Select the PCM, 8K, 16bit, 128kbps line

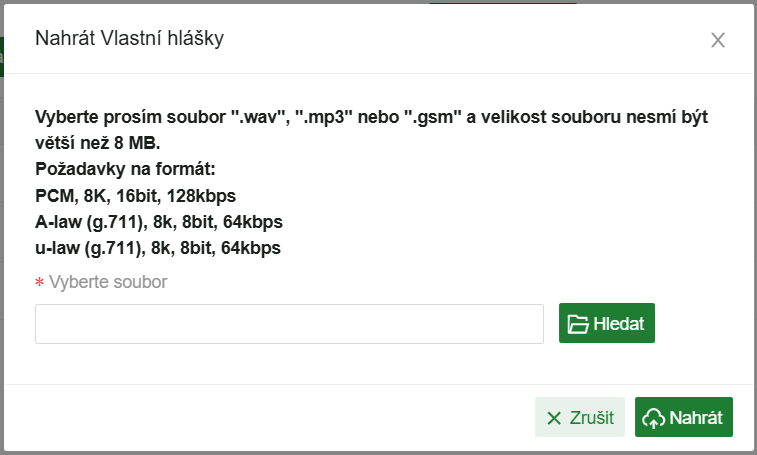135,194
